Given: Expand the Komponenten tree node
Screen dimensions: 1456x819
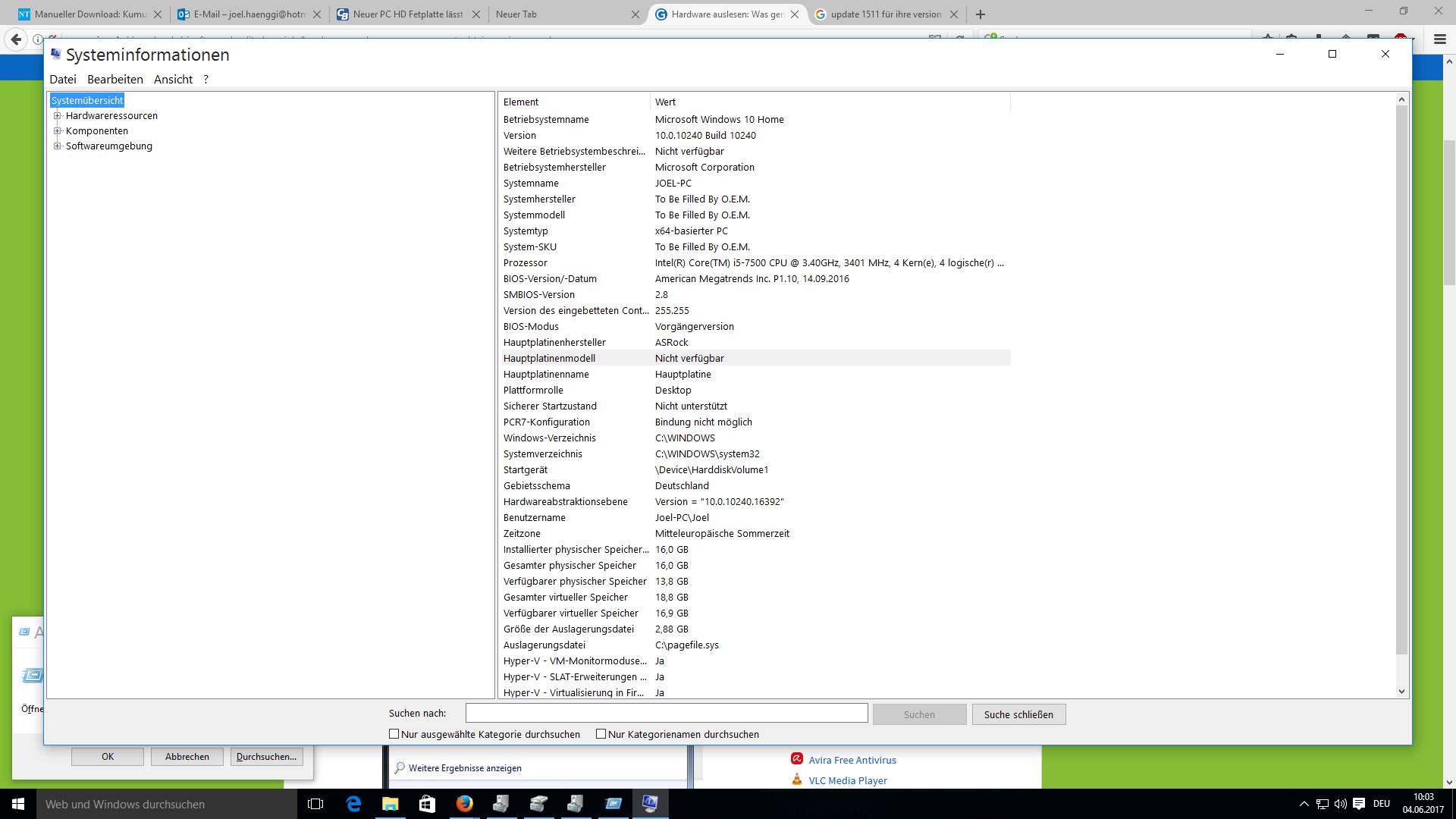Looking at the screenshot, I should (57, 131).
